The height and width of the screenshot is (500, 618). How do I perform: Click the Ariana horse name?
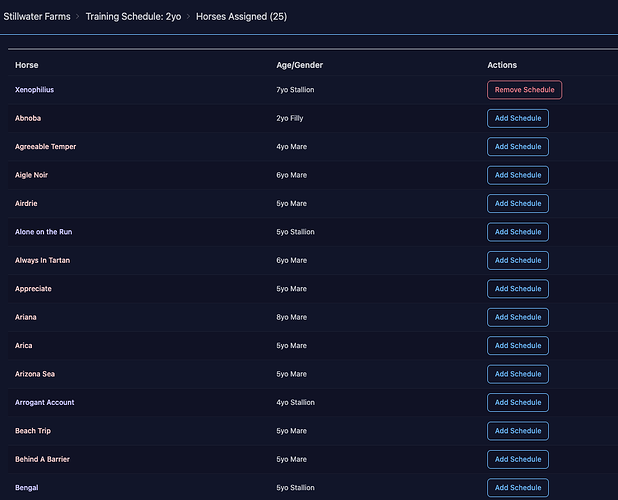[26, 317]
